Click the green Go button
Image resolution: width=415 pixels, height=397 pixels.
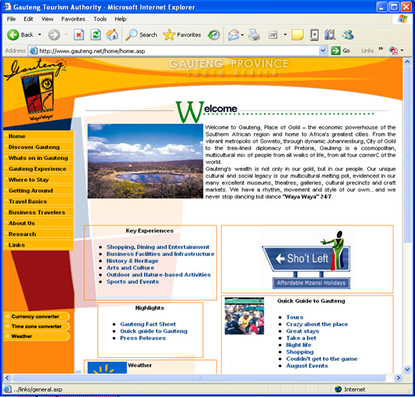[341, 51]
